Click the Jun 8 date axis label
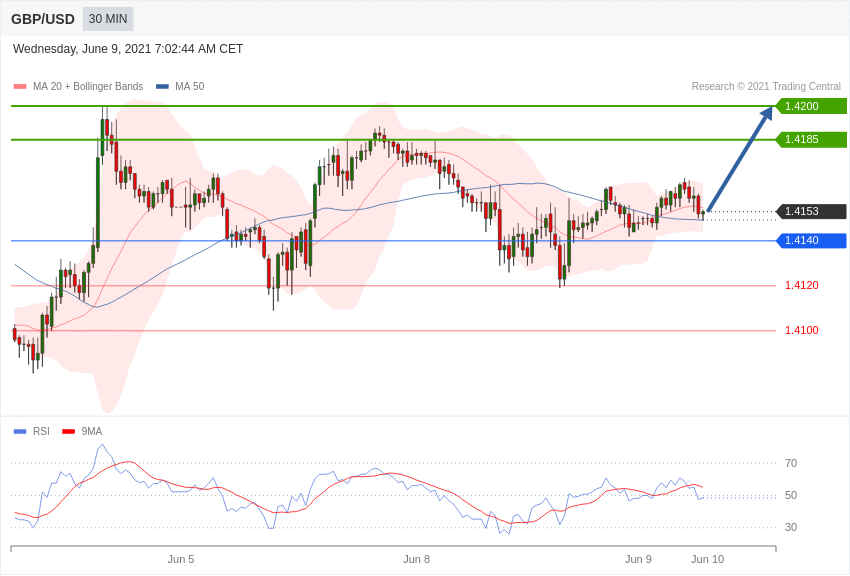 pyautogui.click(x=416, y=559)
